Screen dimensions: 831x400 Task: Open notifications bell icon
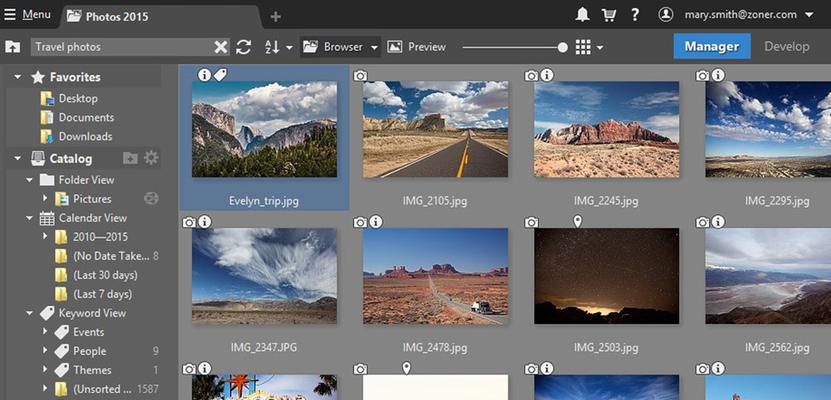coord(582,15)
